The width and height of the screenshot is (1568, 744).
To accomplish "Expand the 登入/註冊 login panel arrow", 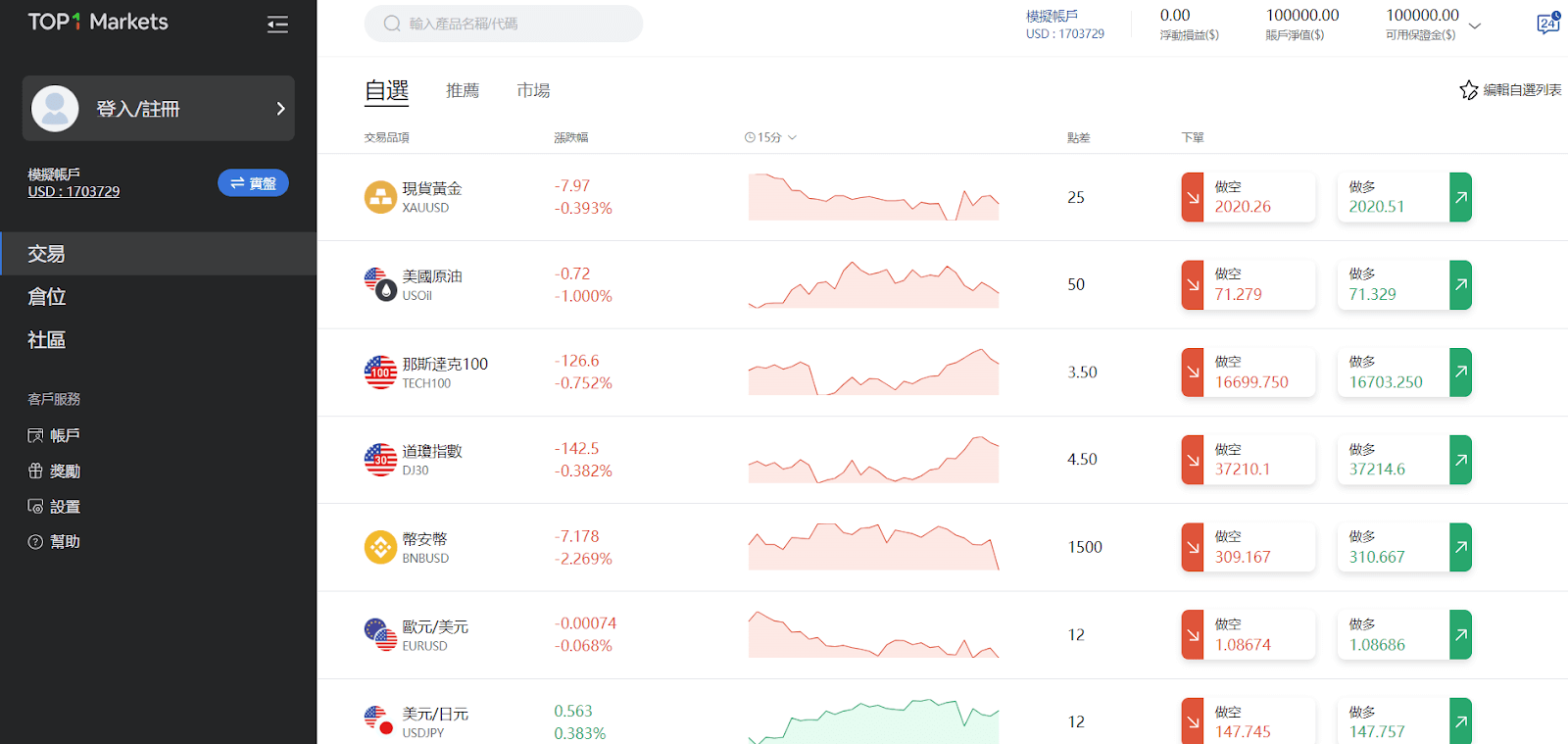I will click(x=280, y=109).
